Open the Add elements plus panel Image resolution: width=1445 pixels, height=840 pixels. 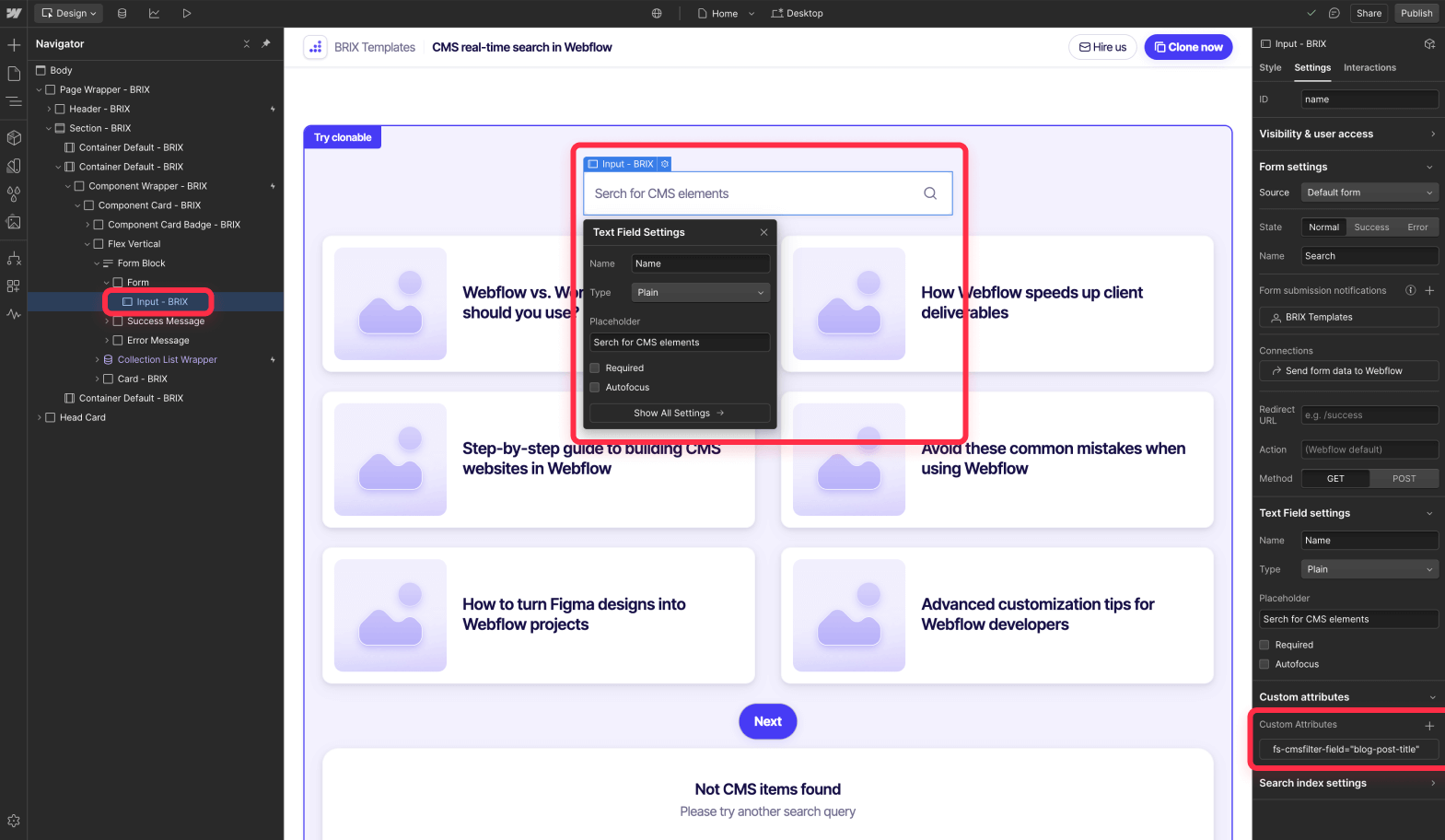14,45
